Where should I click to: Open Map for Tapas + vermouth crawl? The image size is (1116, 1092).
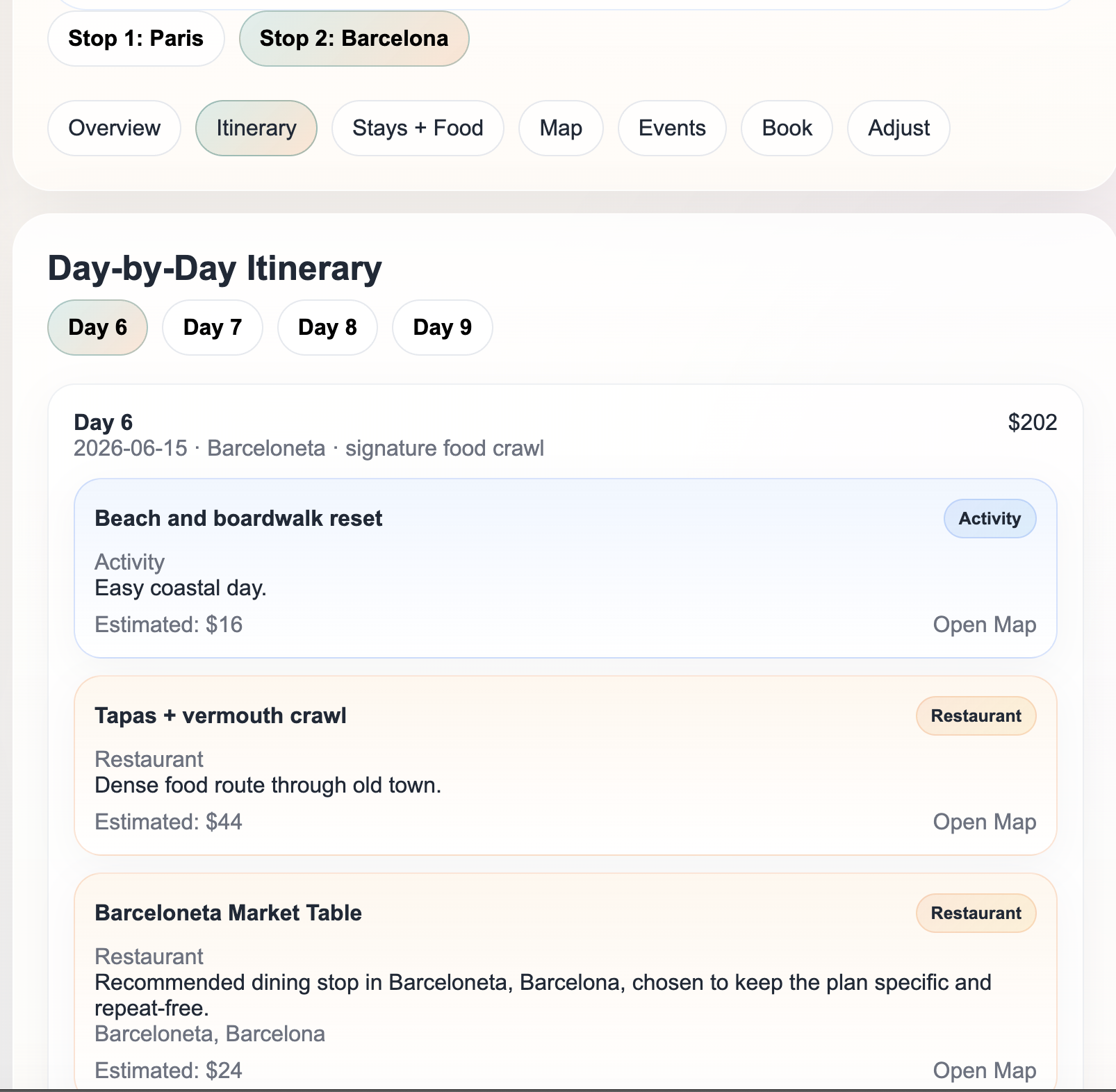(984, 822)
